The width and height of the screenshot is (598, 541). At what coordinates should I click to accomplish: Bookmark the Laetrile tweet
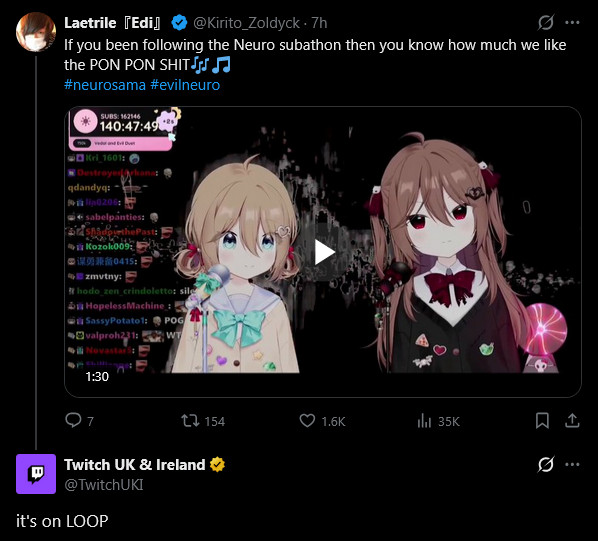point(542,421)
